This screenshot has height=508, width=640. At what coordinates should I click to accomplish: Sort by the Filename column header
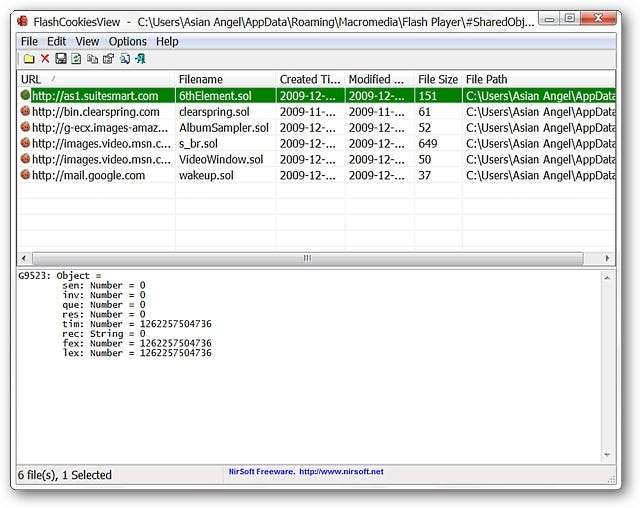coord(223,79)
